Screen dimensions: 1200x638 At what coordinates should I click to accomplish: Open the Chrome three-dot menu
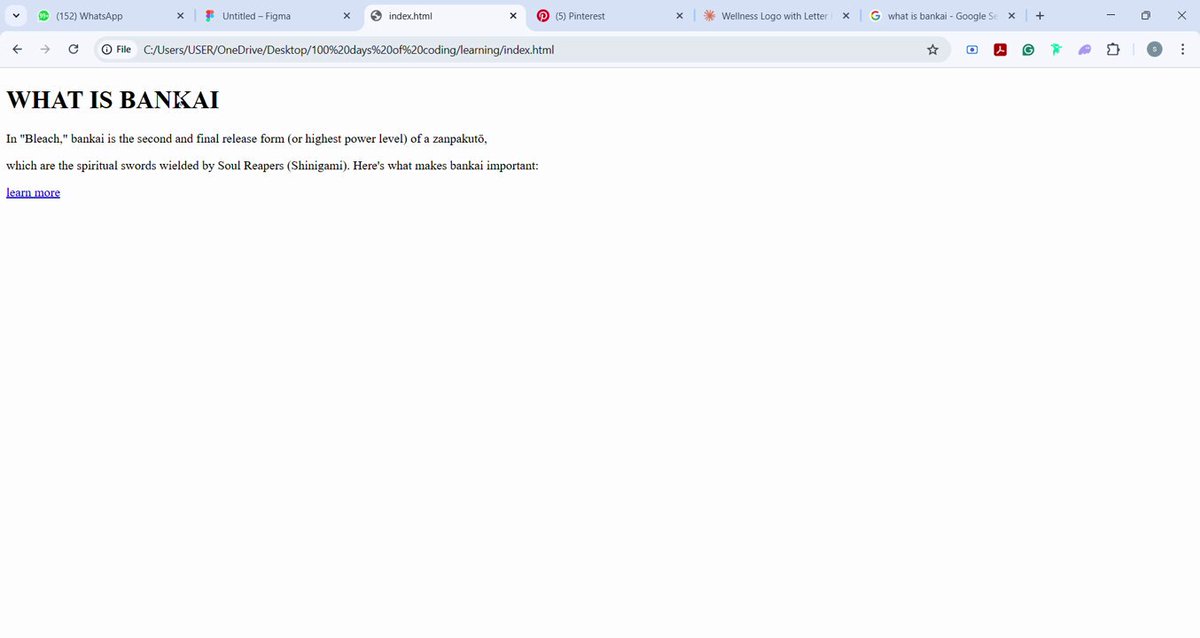click(1183, 49)
